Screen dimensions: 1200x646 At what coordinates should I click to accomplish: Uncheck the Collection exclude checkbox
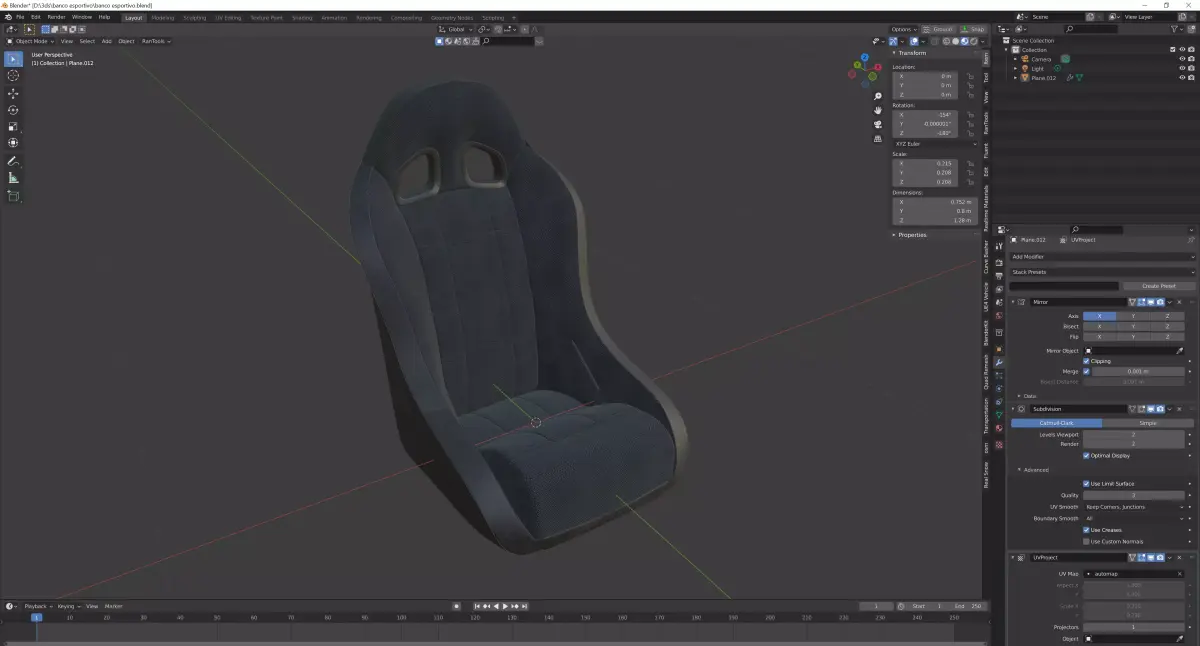tap(1172, 49)
